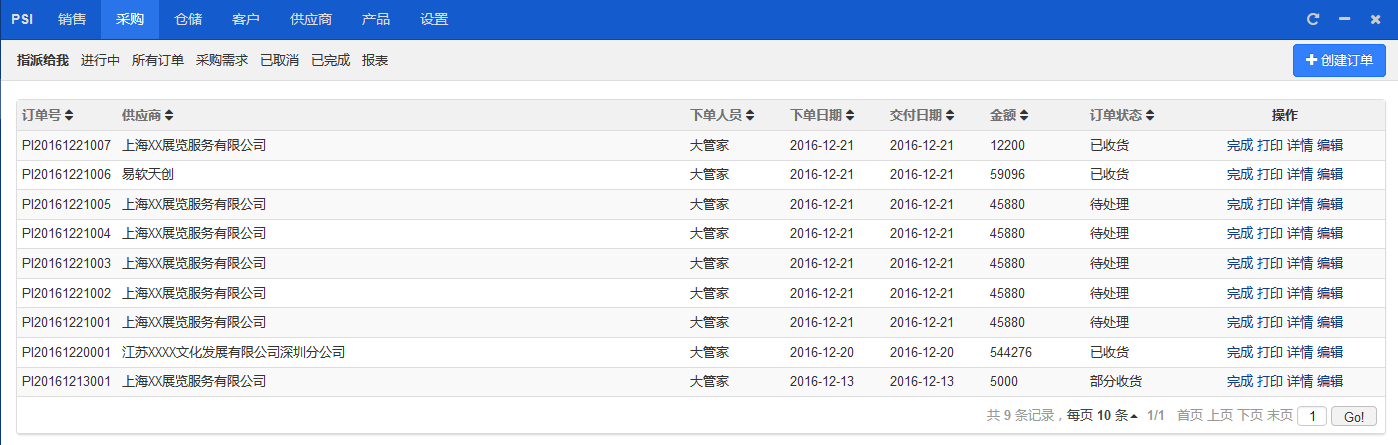Open 详情 for order PI20161221006
The width and height of the screenshot is (1398, 445).
[x=1299, y=174]
